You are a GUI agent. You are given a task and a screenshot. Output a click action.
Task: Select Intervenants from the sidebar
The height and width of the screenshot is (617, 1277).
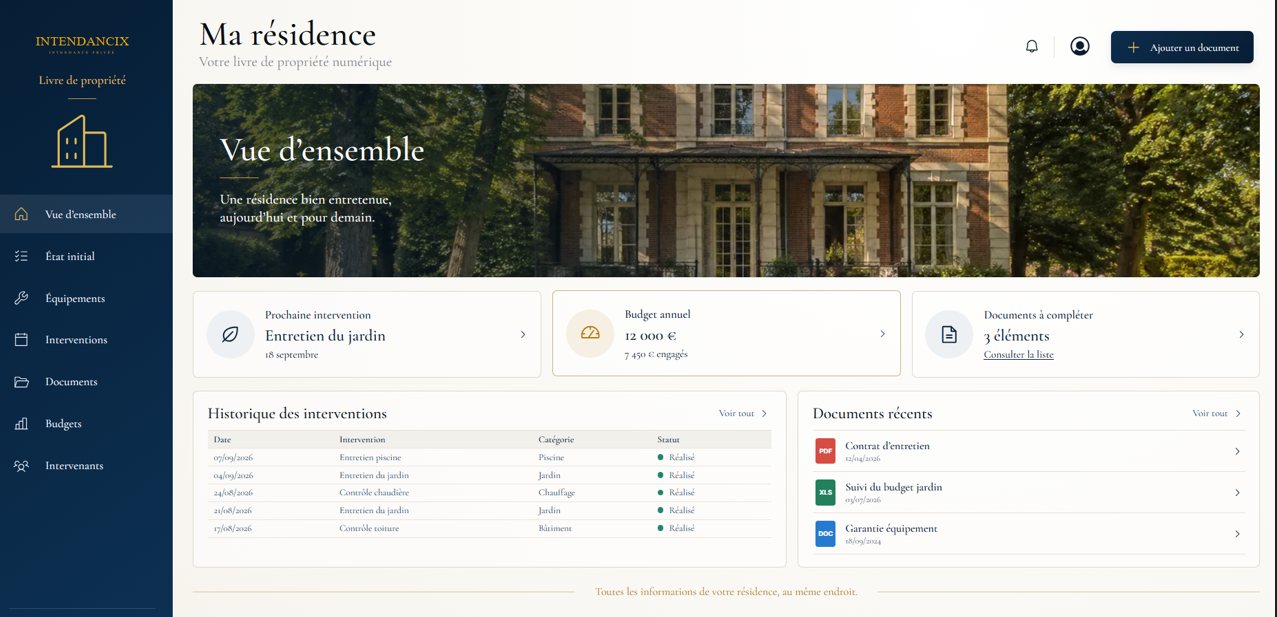pos(86,466)
